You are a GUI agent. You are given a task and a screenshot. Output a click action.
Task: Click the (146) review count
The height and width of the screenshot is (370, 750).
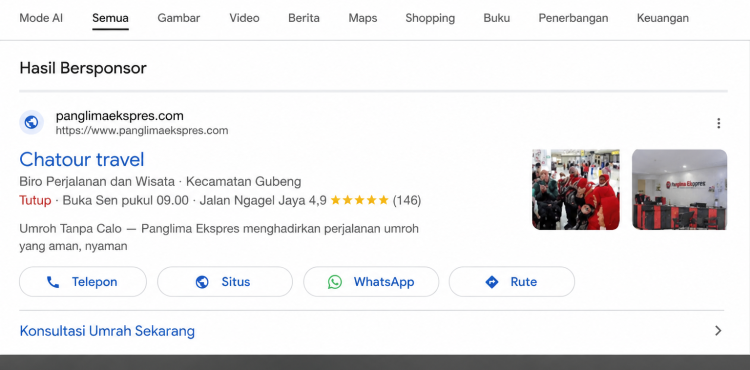pos(407,200)
